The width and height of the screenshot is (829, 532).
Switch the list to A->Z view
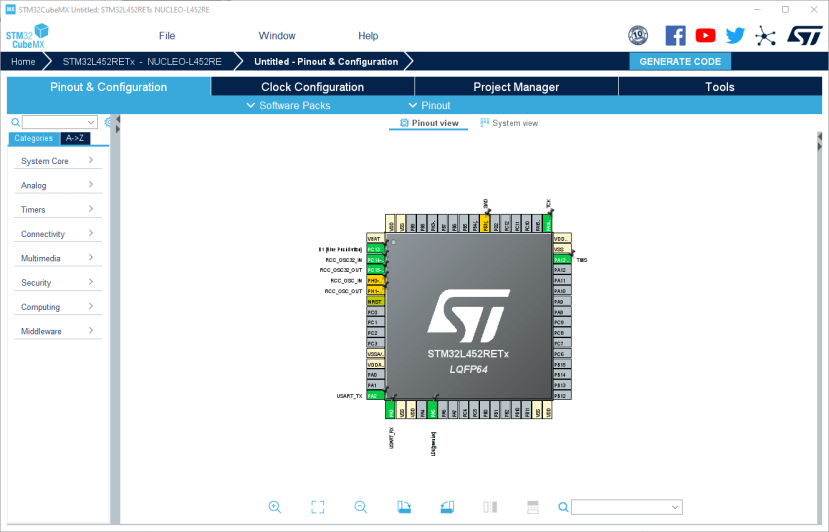tap(75, 138)
